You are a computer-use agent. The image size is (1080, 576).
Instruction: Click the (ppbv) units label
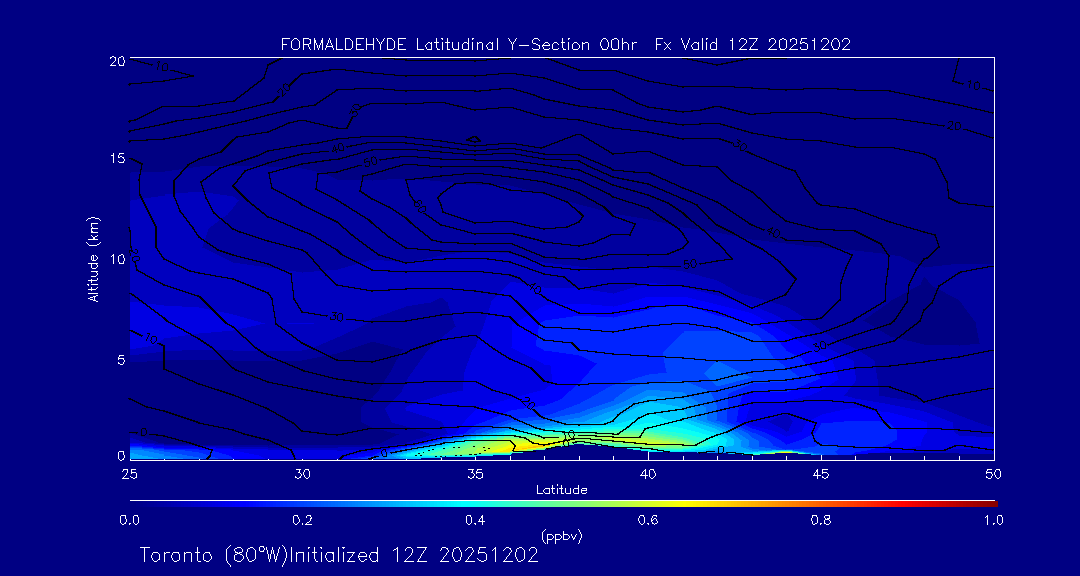click(x=561, y=536)
